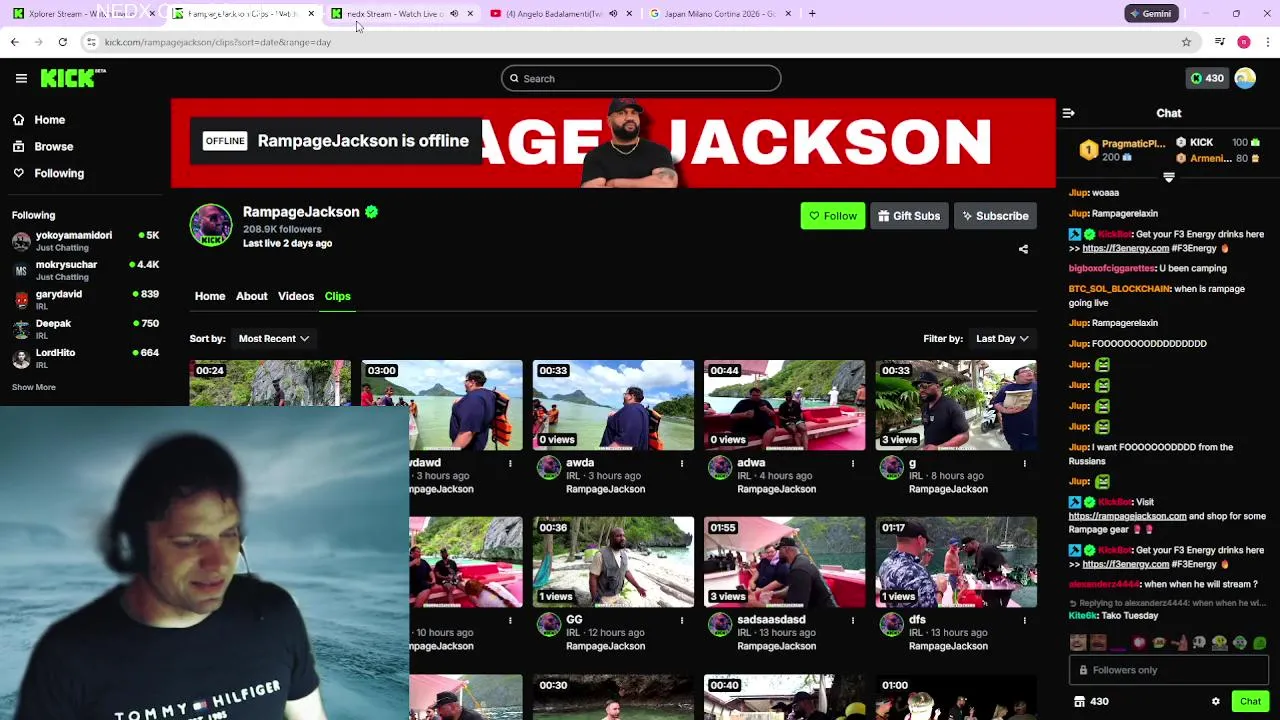Play the dfs 01:17 clip
This screenshot has height=720, width=1280.
point(956,562)
